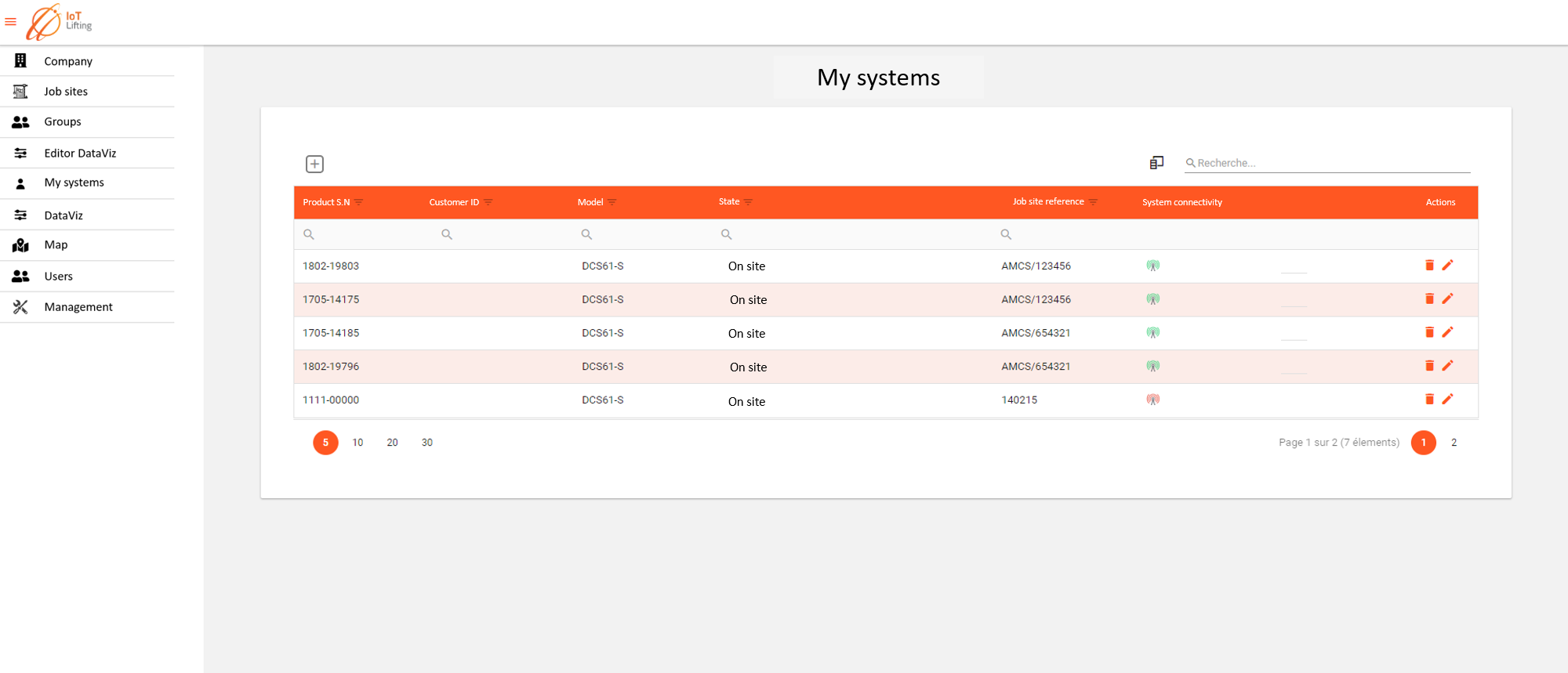The image size is (1568, 673).
Task: Click the Job sites crane icon
Action: pos(20,92)
